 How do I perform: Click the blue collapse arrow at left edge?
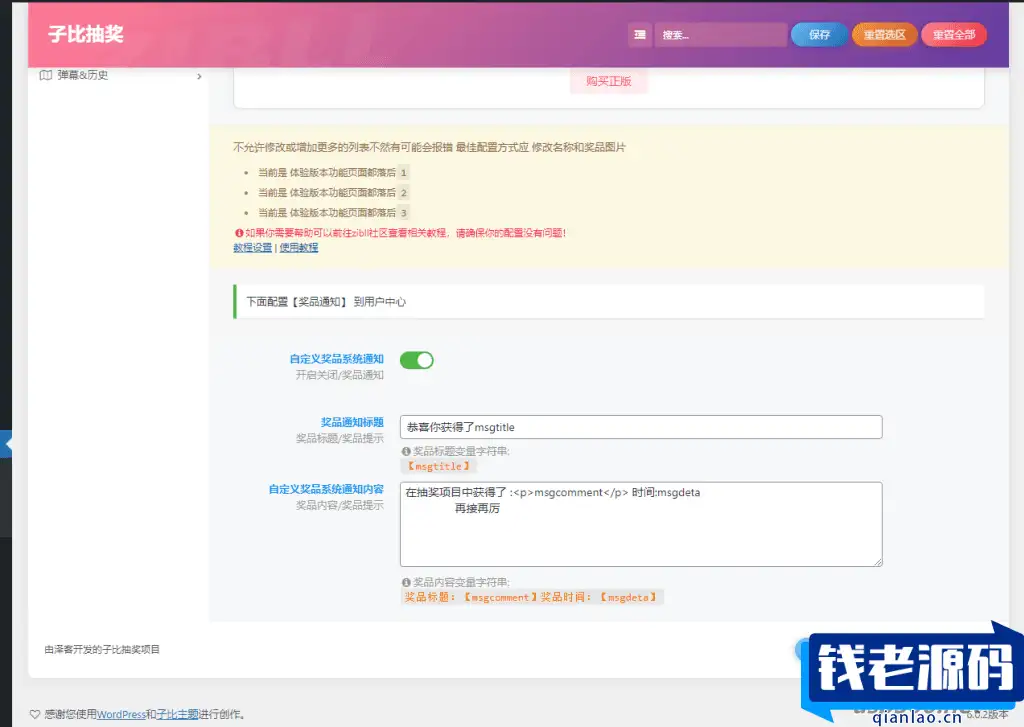[x=6, y=444]
